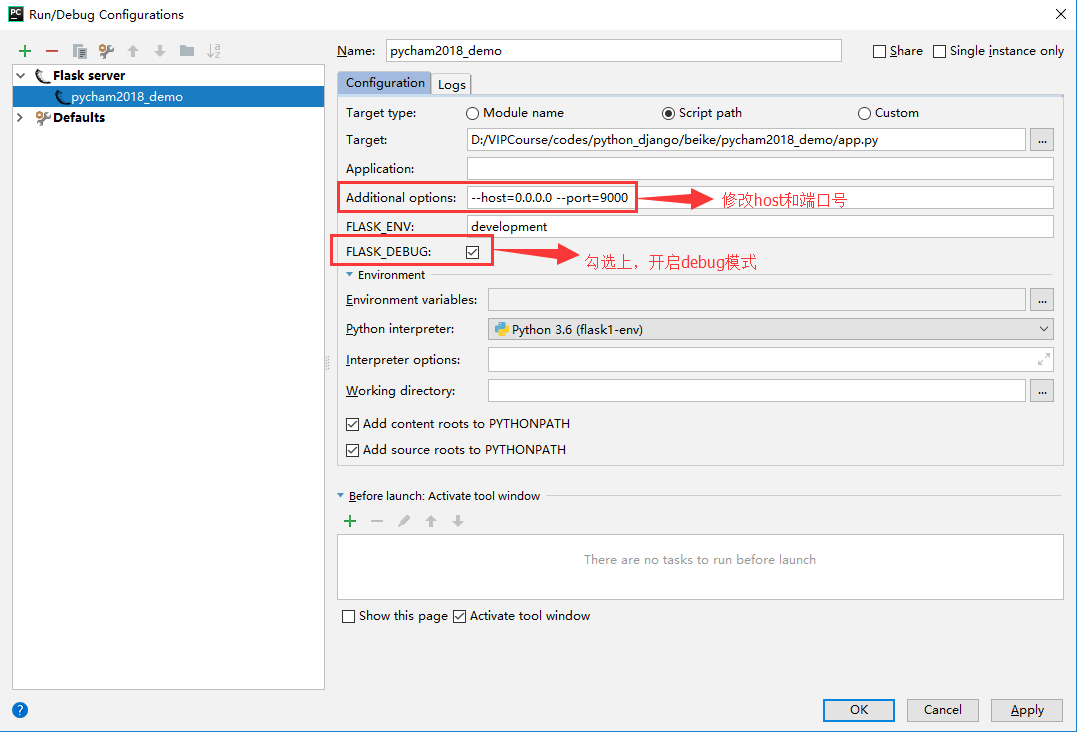Switch to the Configuration tab
Image resolution: width=1077 pixels, height=732 pixels.
click(385, 82)
